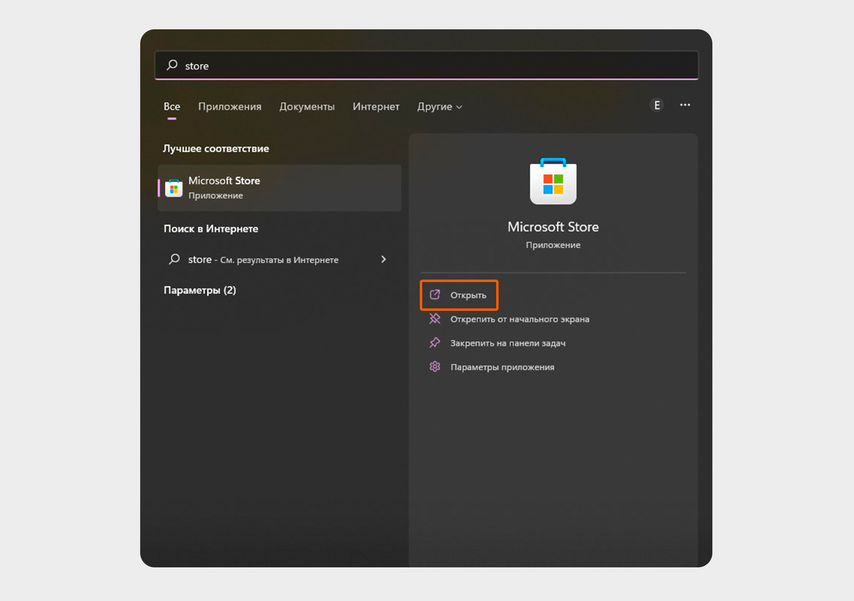This screenshot has height=601, width=854.
Task: Click the 'Лучшее соответствие' heading
Action: 216,148
